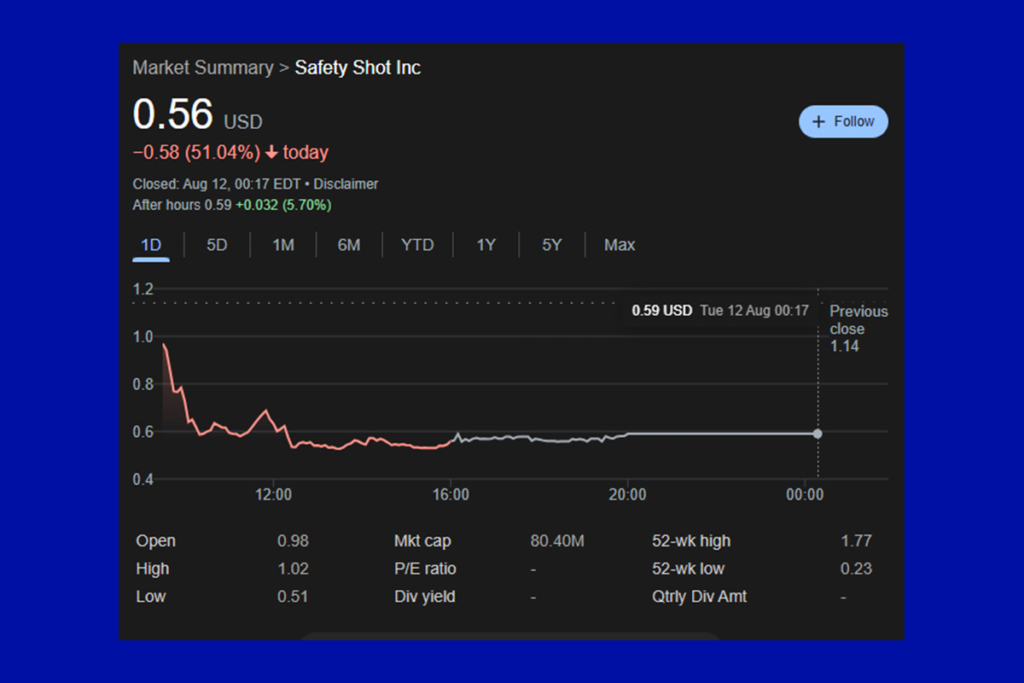Click the P/E ratio label
This screenshot has height=683, width=1024.
pyautogui.click(x=425, y=569)
